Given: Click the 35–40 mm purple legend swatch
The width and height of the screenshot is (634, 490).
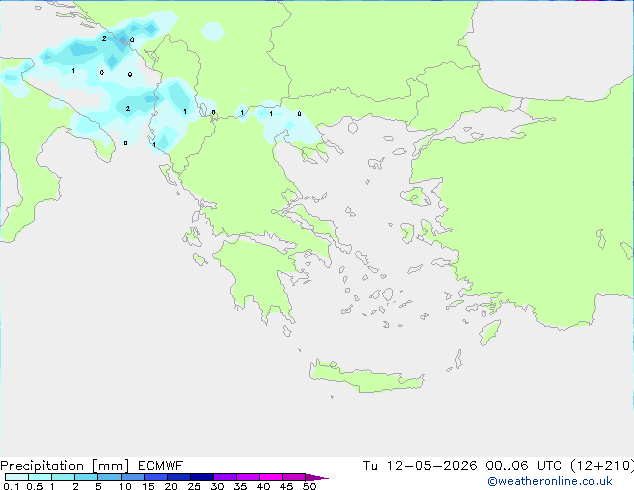Looking at the screenshot, I should tap(247, 477).
